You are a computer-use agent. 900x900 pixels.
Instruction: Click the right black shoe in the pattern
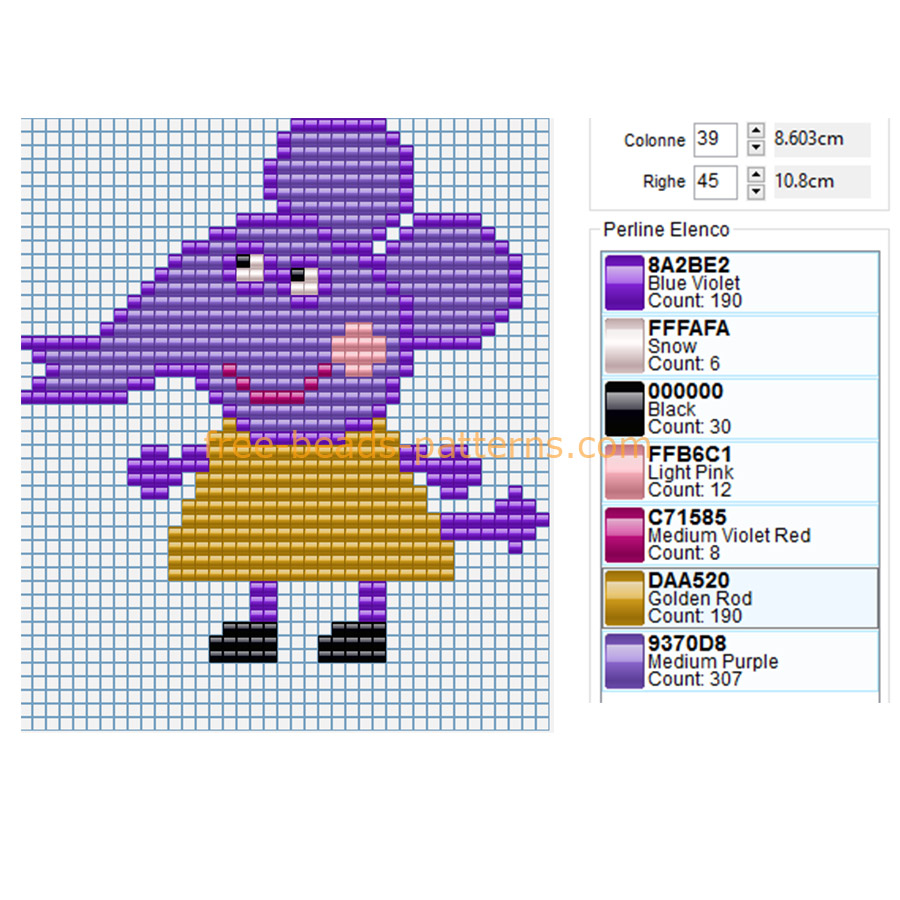click(352, 642)
